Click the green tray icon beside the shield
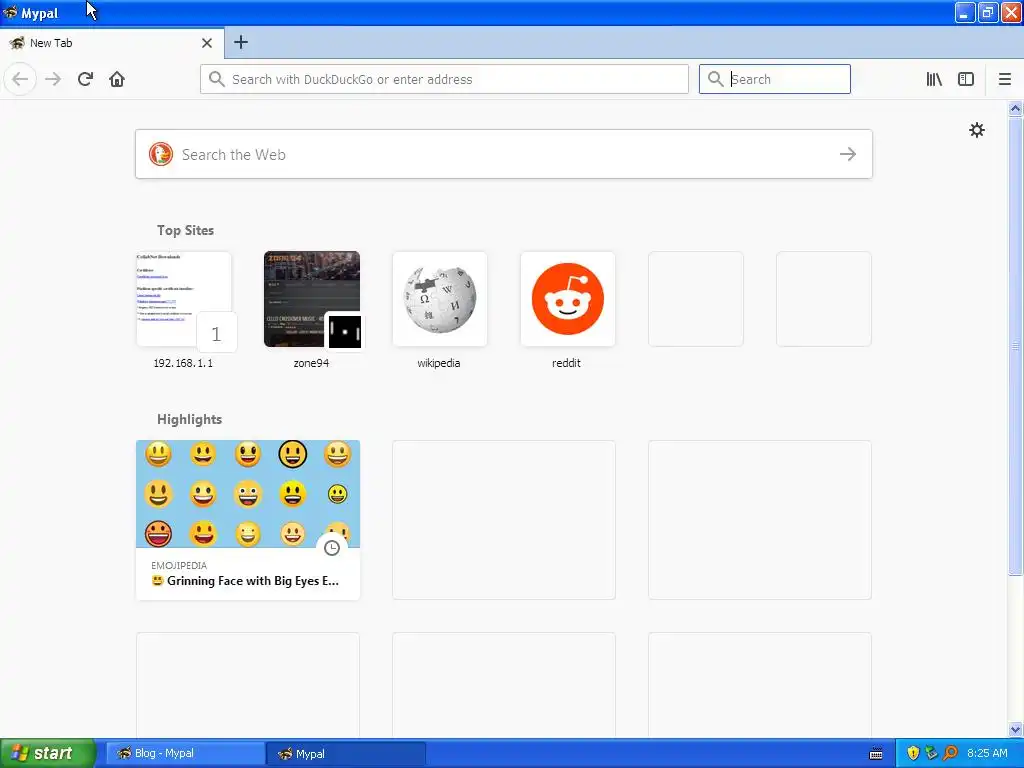The height and width of the screenshot is (768, 1024). 931,753
